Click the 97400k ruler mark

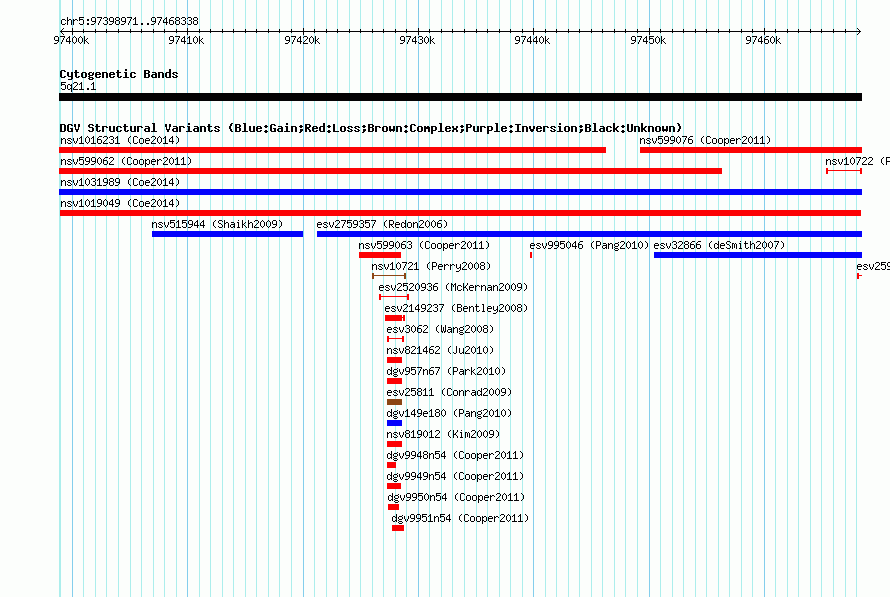[71, 40]
